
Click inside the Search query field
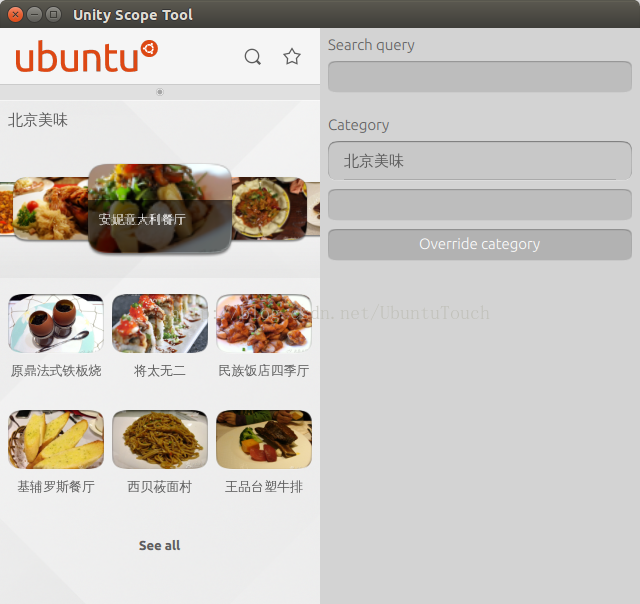(x=480, y=77)
